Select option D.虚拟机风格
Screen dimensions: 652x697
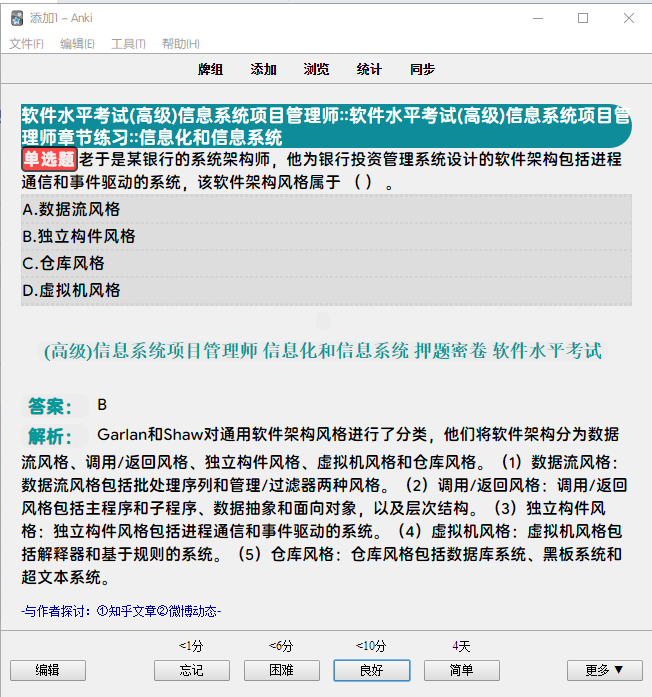pyautogui.click(x=326, y=291)
